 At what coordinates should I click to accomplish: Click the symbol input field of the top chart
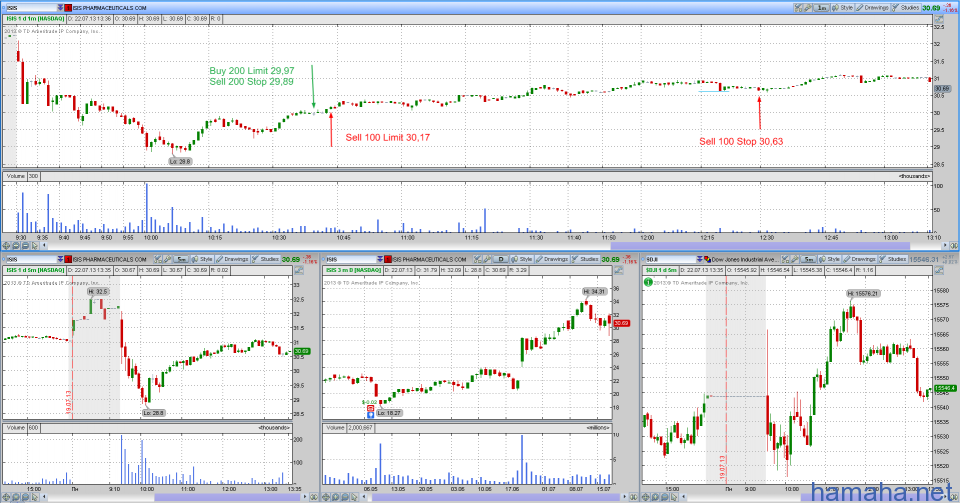pyautogui.click(x=32, y=7)
